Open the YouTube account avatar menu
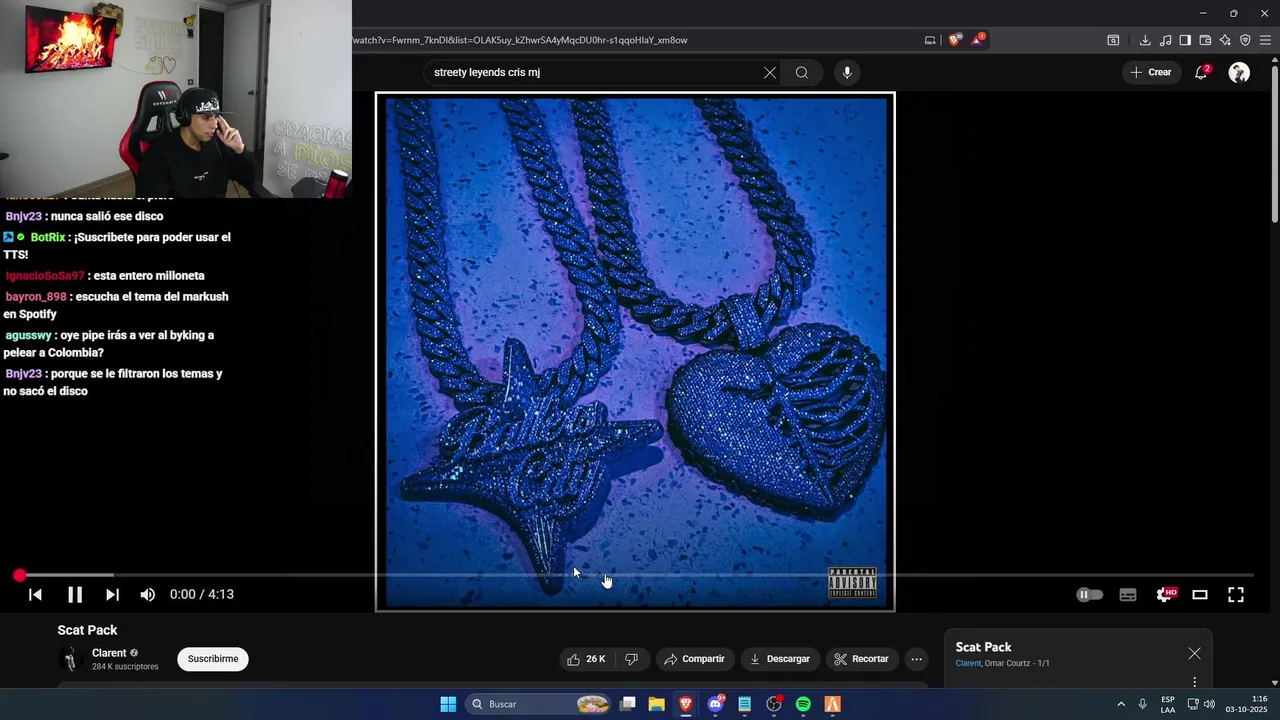Viewport: 1280px width, 720px height. 1239,72
